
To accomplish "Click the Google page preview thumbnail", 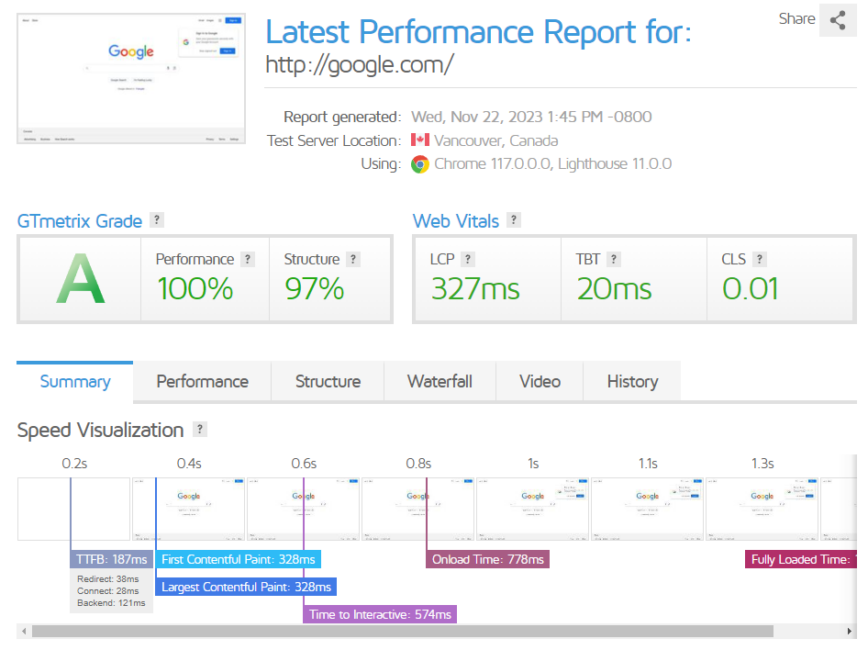I will 130,77.
